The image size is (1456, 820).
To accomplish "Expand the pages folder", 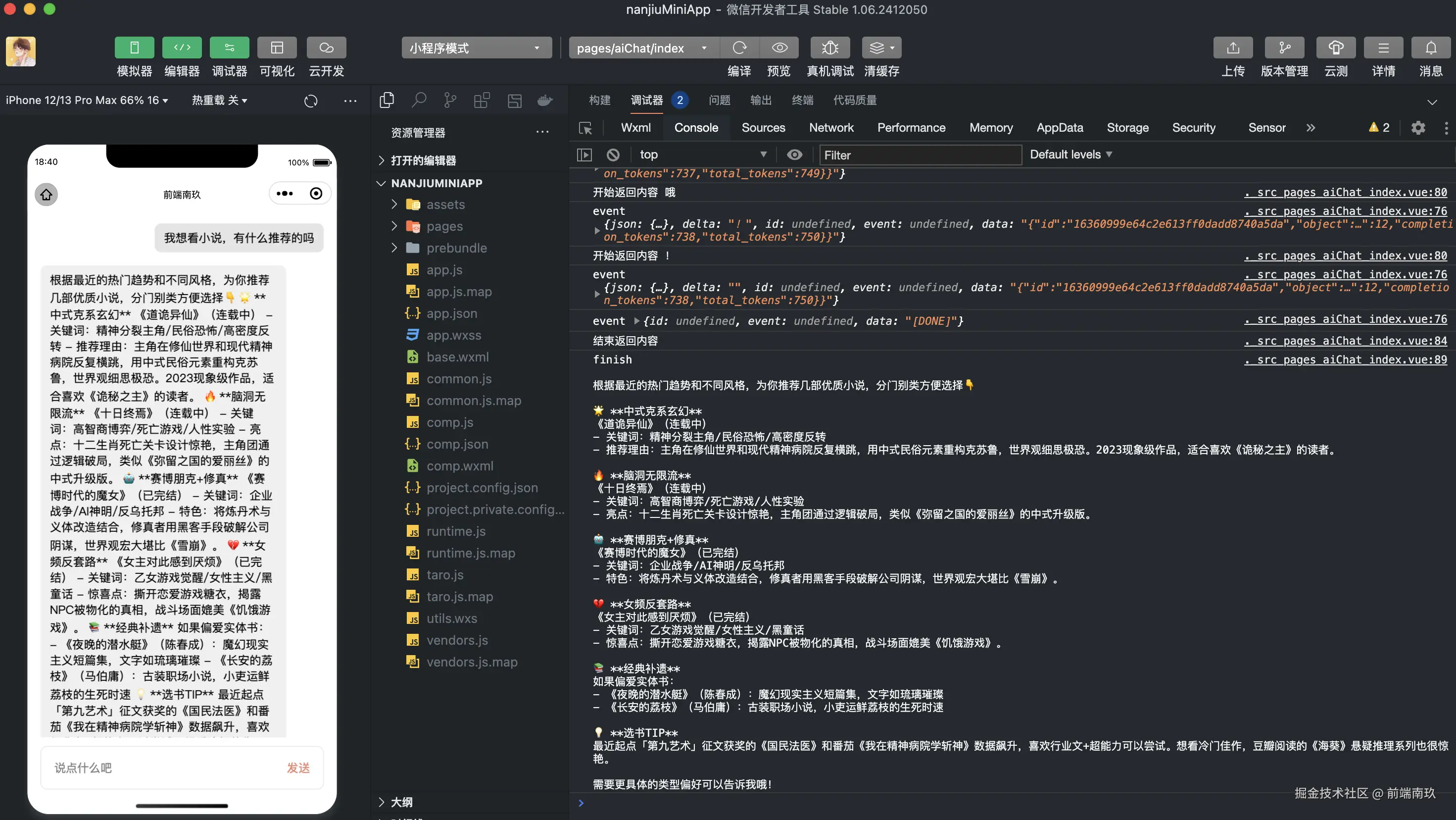I will coord(444,226).
